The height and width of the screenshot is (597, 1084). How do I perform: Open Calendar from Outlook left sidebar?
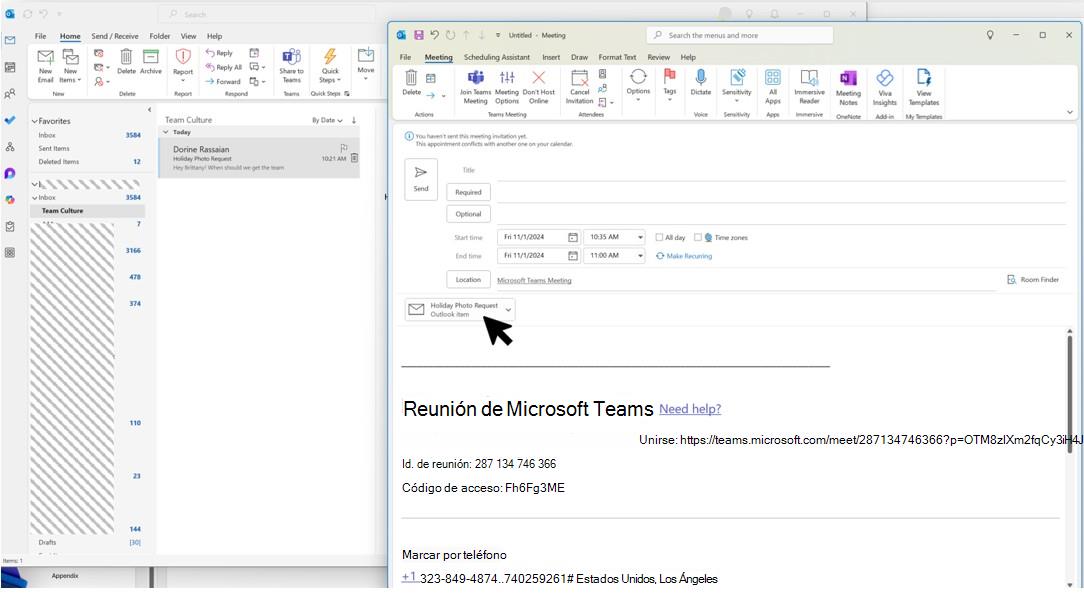point(10,67)
